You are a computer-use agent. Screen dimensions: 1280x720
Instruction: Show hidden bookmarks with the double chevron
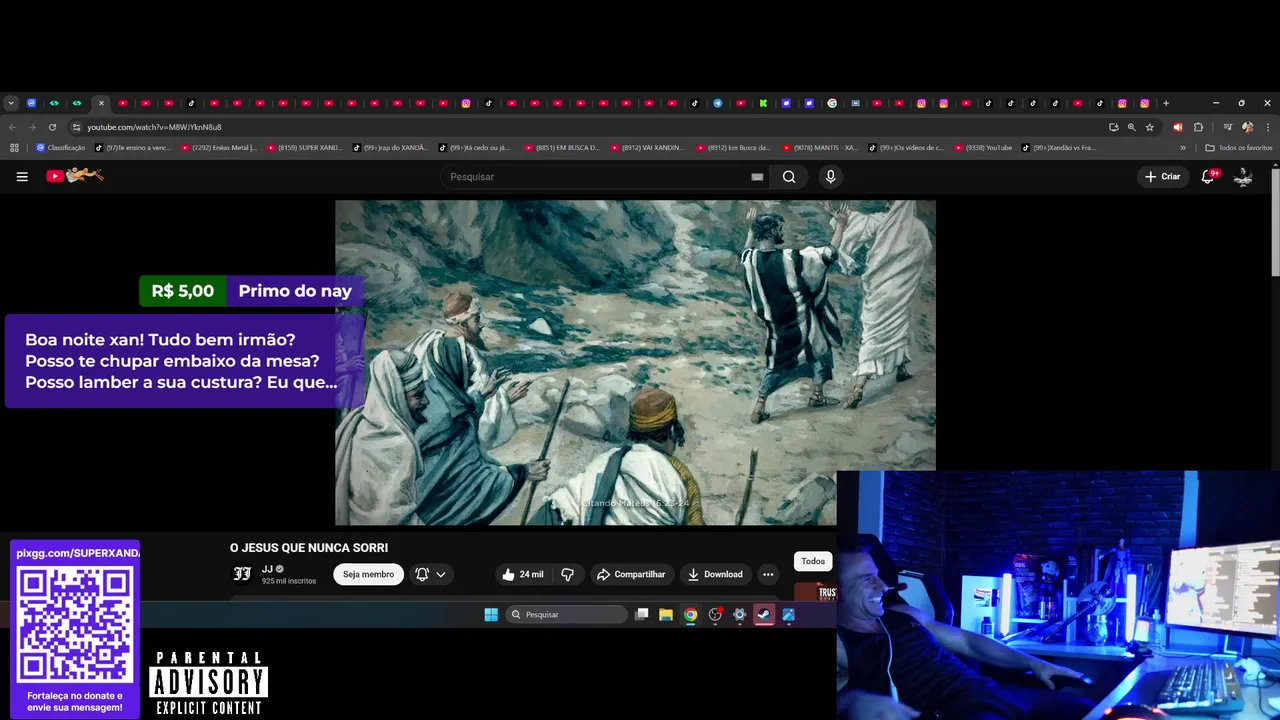[x=1183, y=148]
